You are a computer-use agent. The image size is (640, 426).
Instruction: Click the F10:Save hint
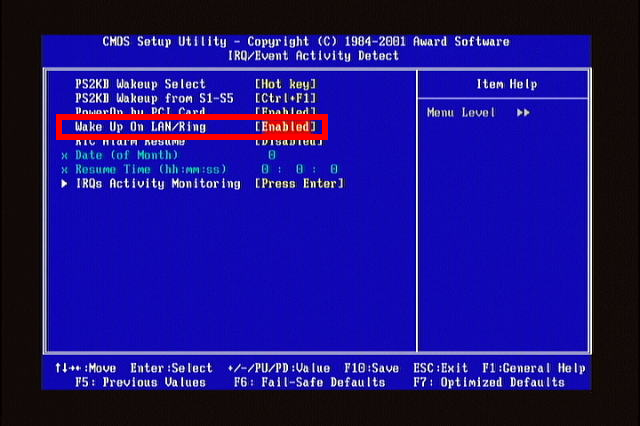tap(371, 368)
